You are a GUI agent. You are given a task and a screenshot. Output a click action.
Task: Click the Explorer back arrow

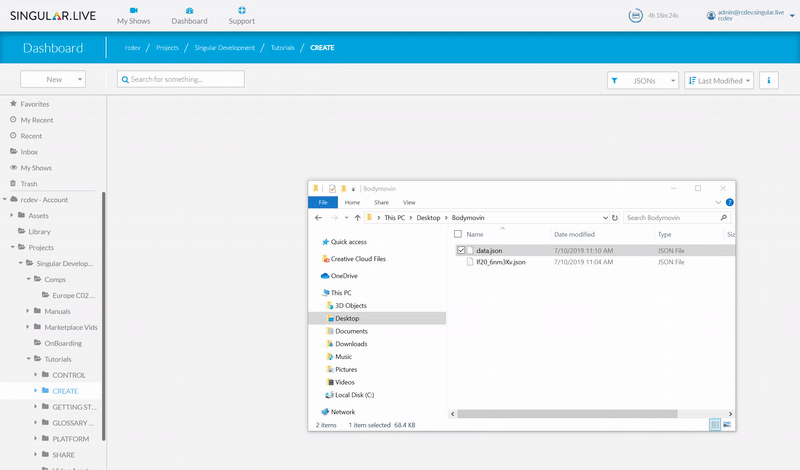tap(318, 218)
